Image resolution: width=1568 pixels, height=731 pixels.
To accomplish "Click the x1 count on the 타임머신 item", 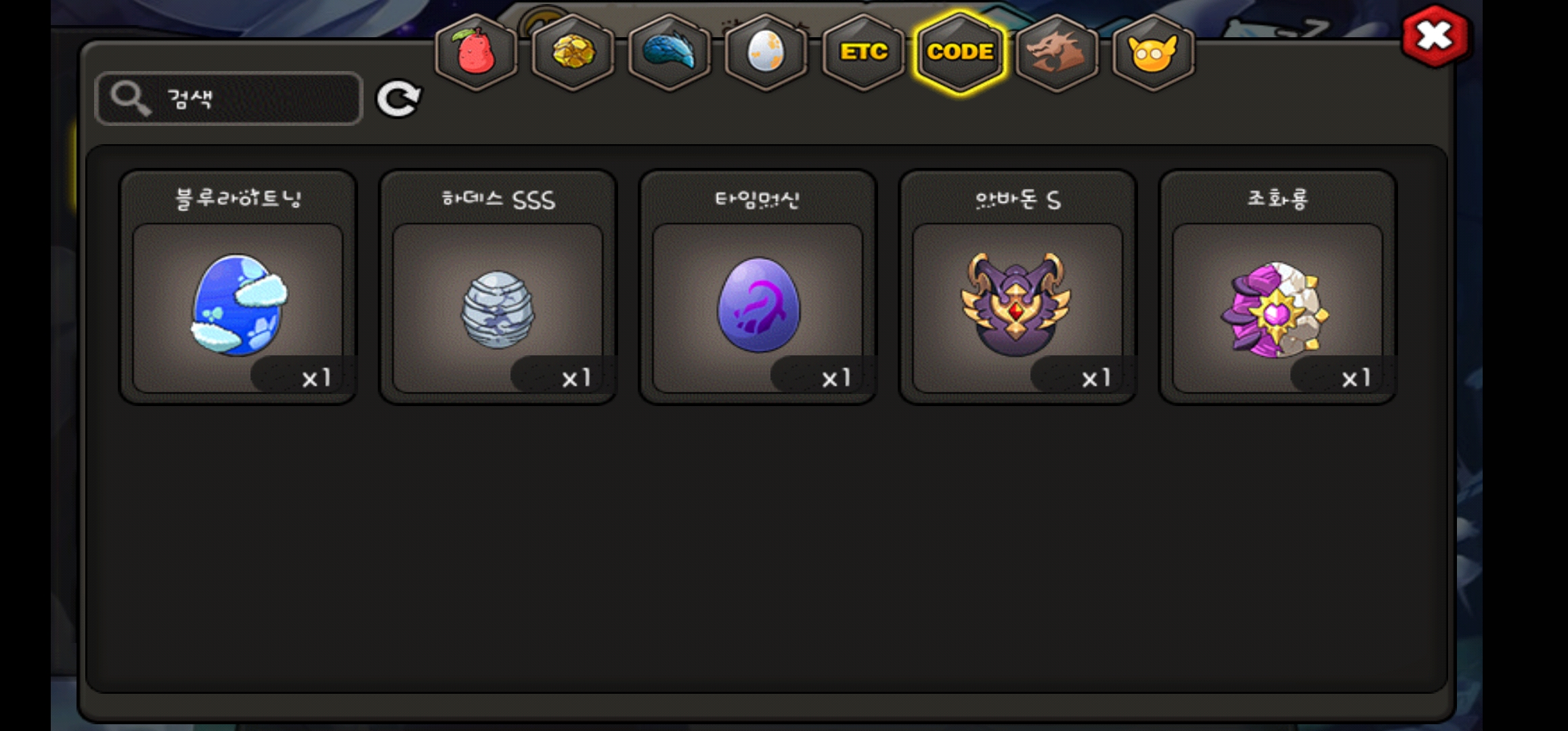I will coord(835,378).
